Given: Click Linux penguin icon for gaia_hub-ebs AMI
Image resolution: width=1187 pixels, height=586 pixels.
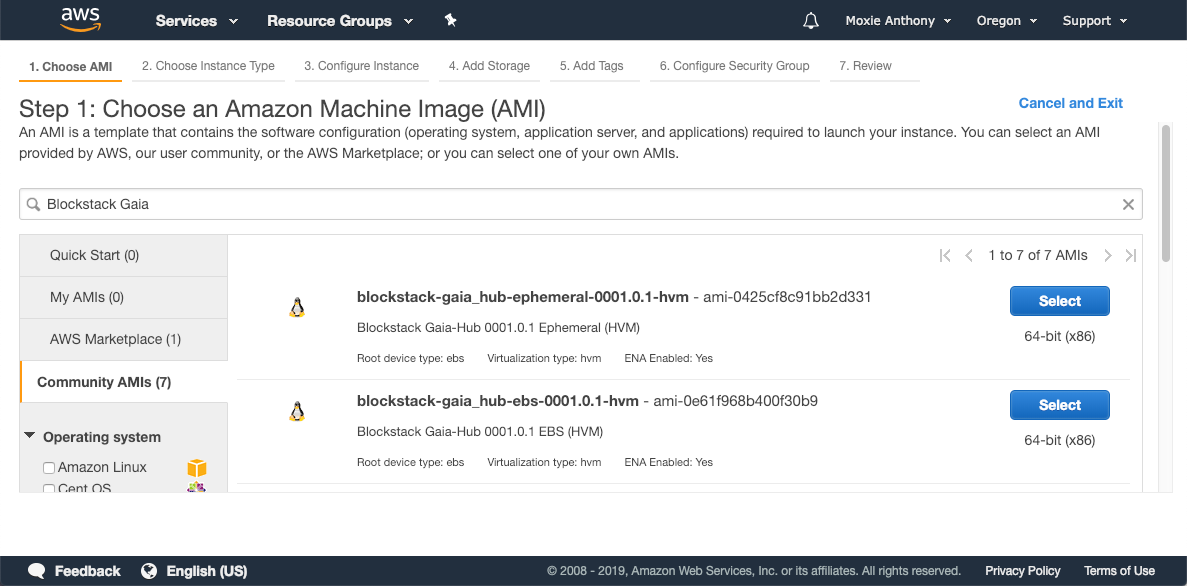Looking at the screenshot, I should [297, 411].
